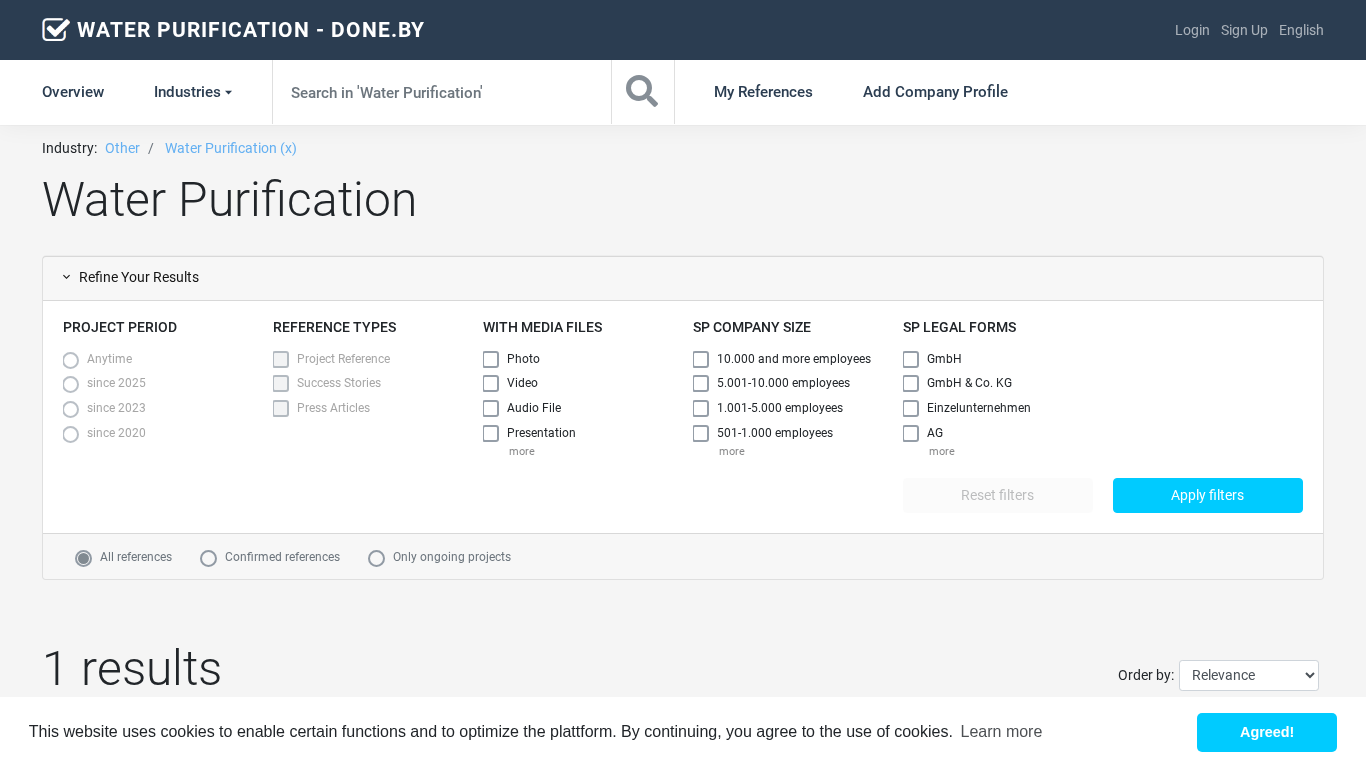Remove the Water Purification (x) breadcrumb filter

click(231, 148)
